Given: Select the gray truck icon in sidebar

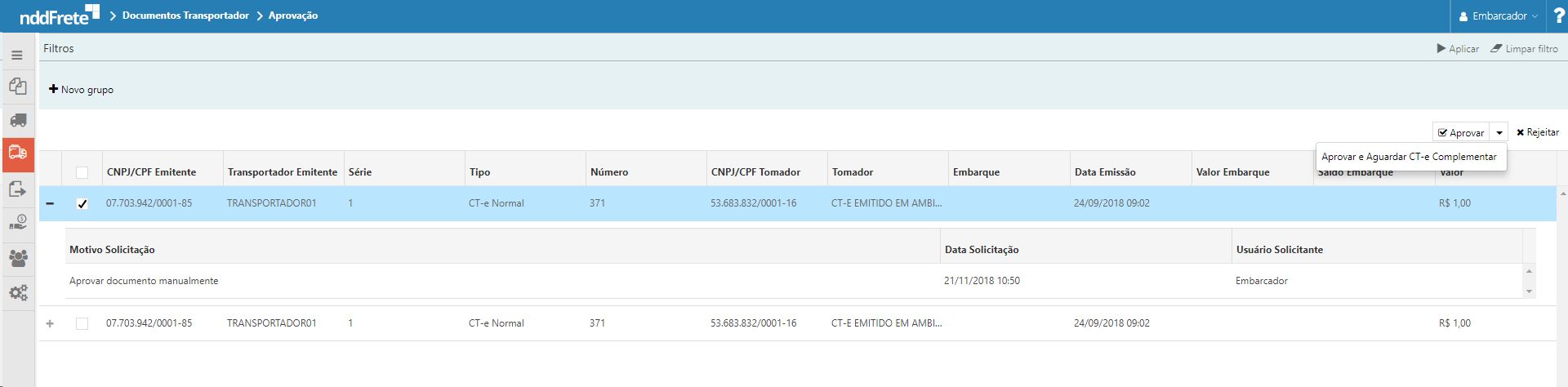Looking at the screenshot, I should click(x=18, y=121).
